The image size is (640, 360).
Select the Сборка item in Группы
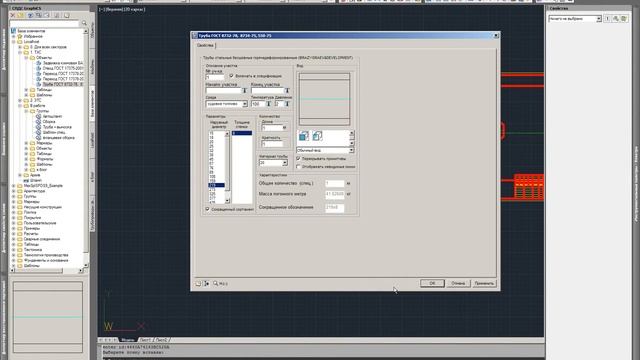point(49,122)
